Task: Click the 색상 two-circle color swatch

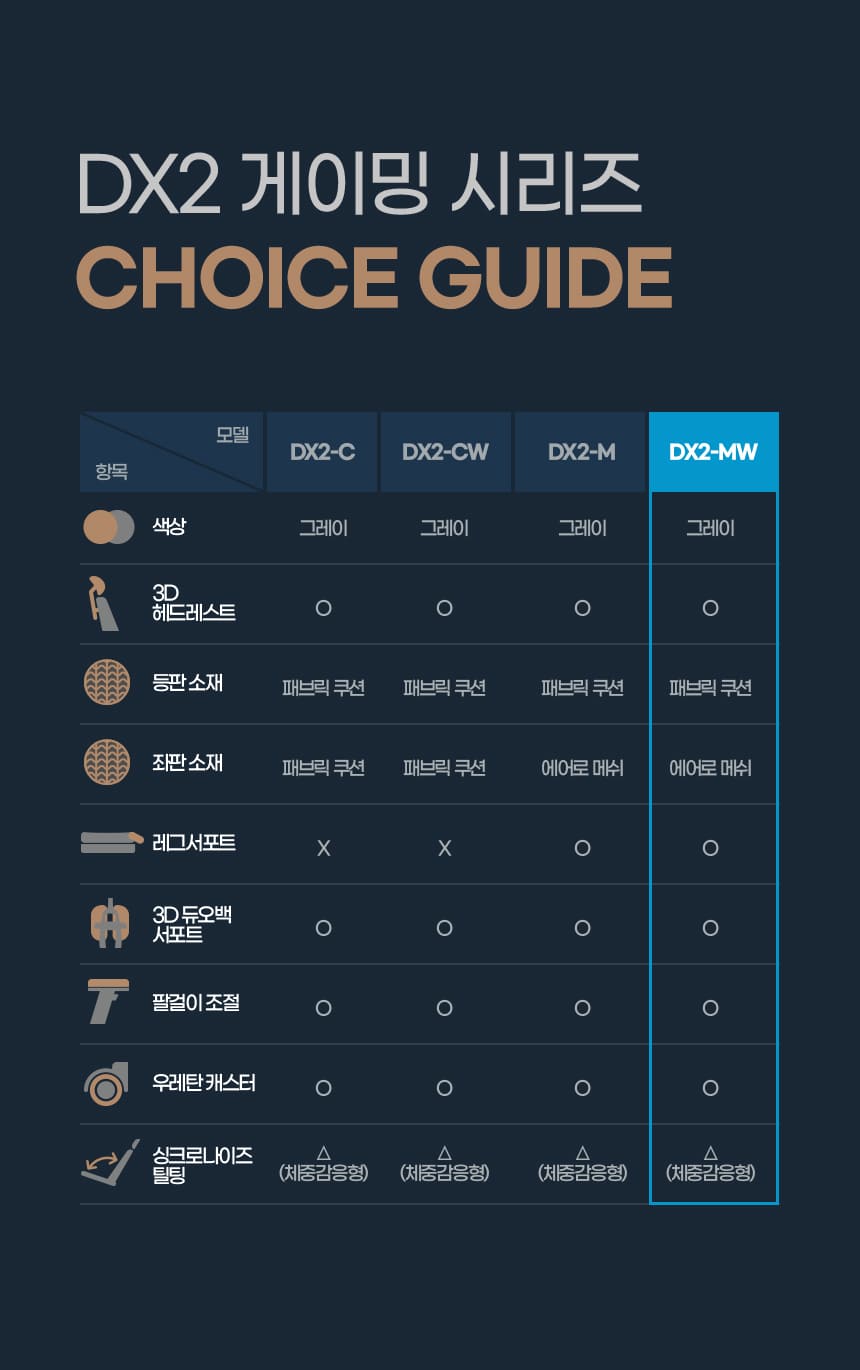Action: tap(108, 527)
